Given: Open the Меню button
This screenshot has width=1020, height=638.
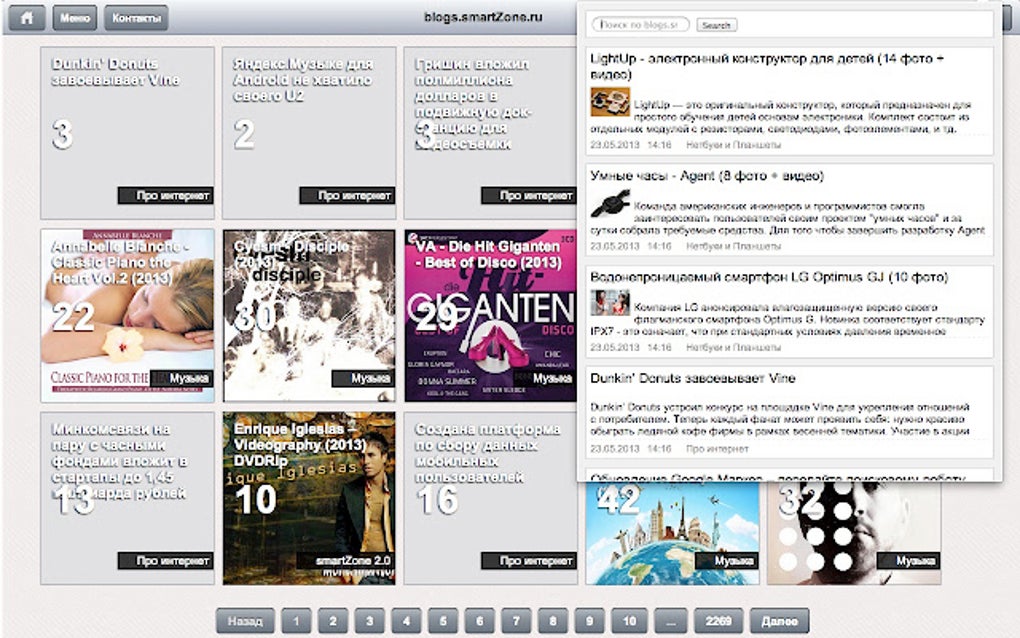Looking at the screenshot, I should (x=75, y=18).
